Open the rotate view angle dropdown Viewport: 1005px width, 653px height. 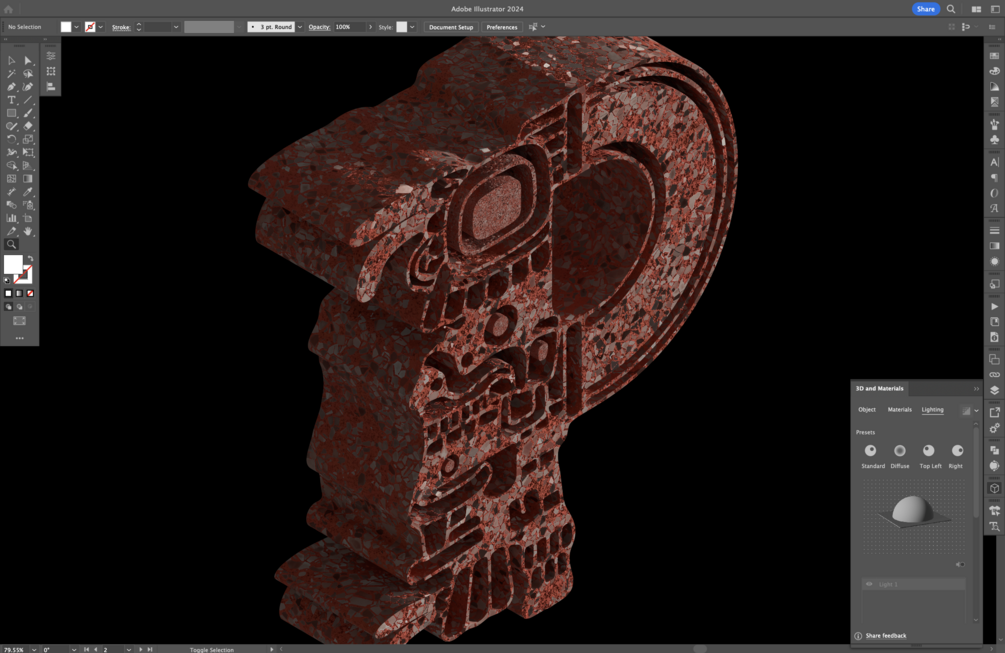point(74,649)
